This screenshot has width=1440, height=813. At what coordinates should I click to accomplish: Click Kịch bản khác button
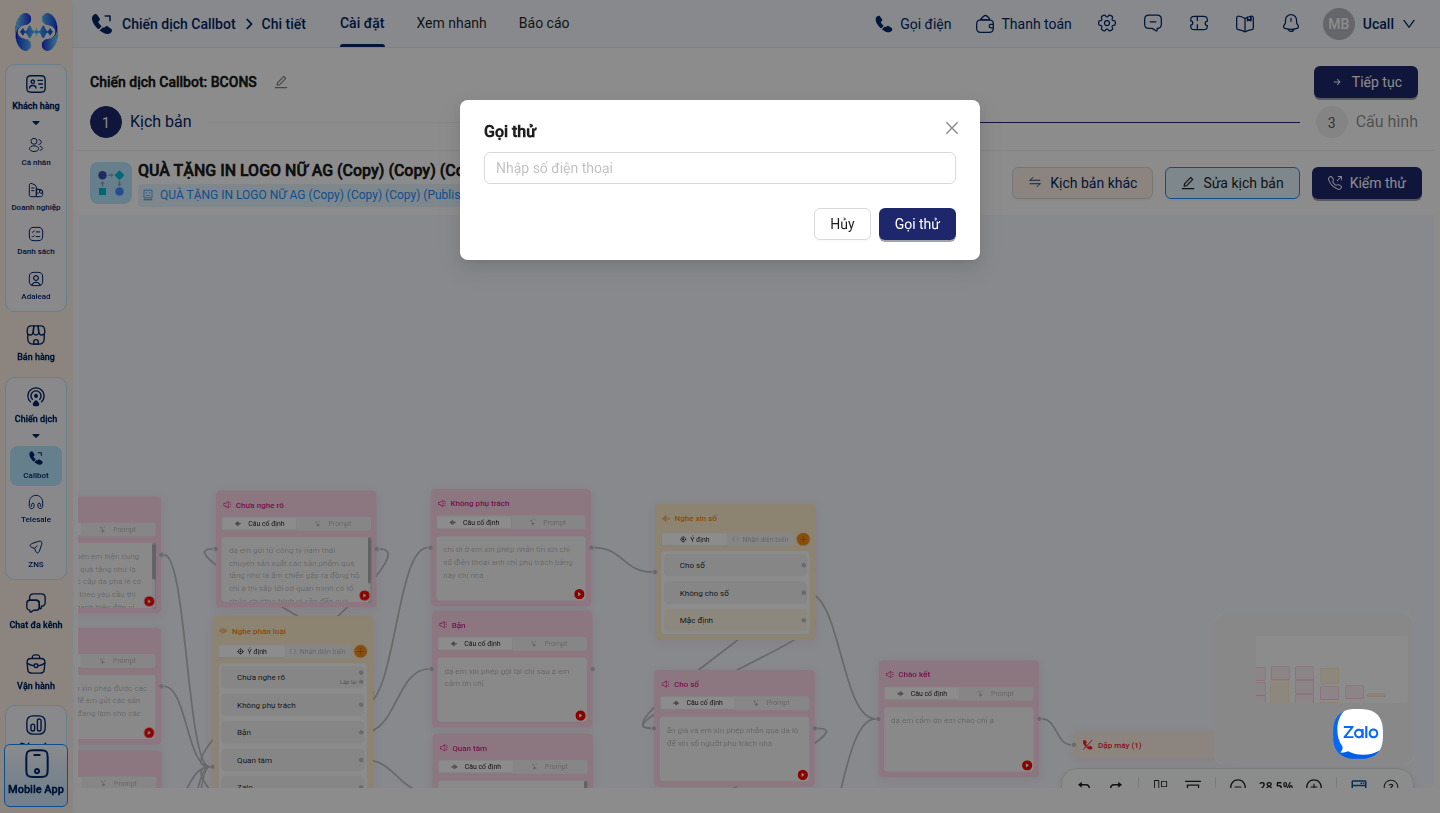(x=1082, y=183)
